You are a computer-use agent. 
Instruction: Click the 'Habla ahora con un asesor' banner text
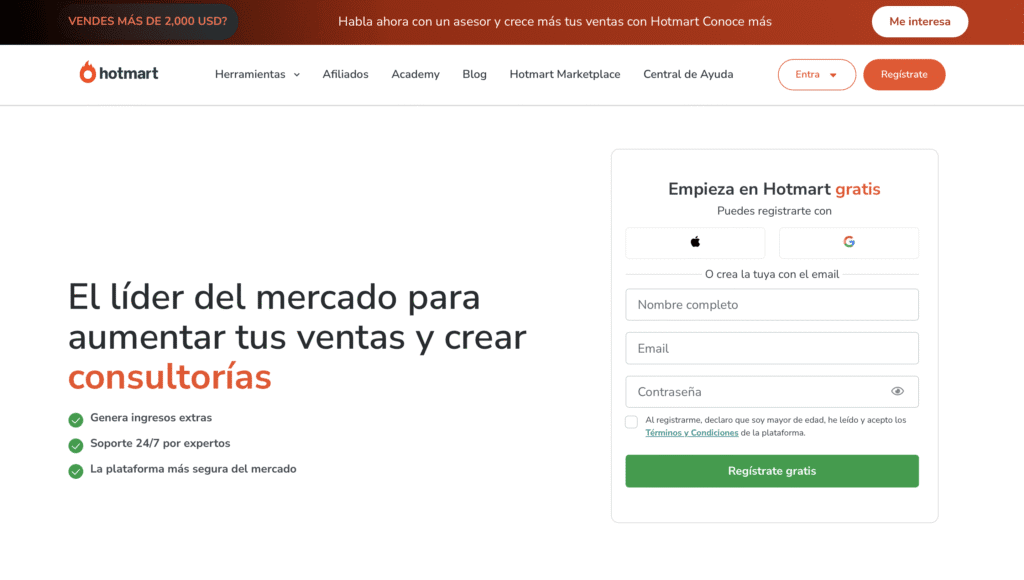click(554, 22)
